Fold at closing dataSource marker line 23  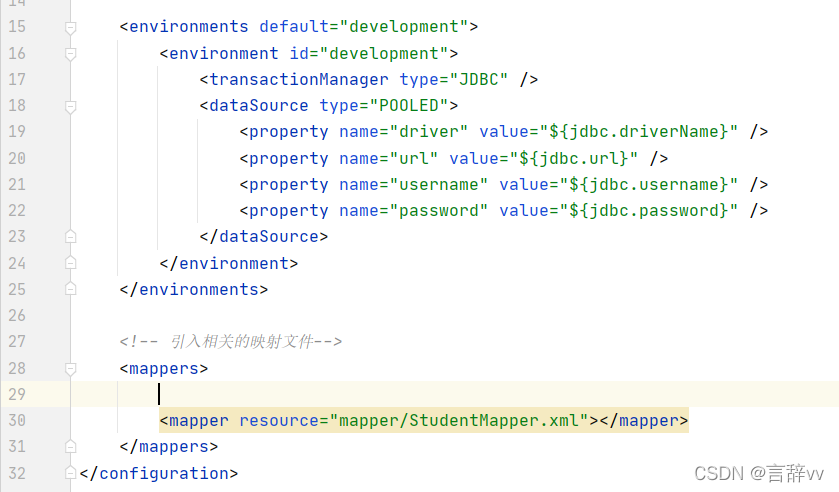pos(70,236)
